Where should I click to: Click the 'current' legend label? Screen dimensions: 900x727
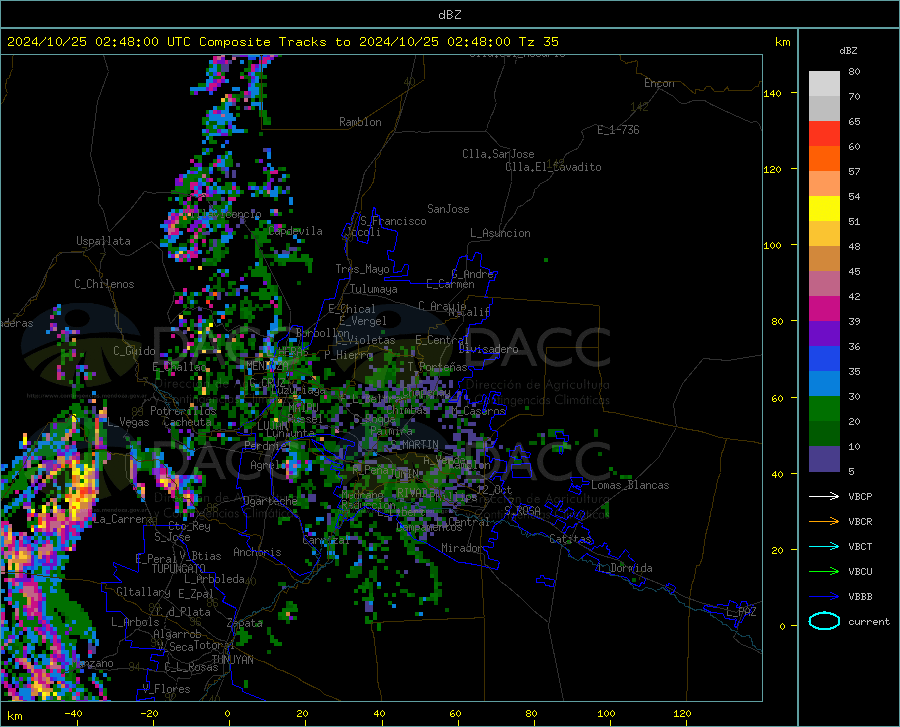click(868, 621)
